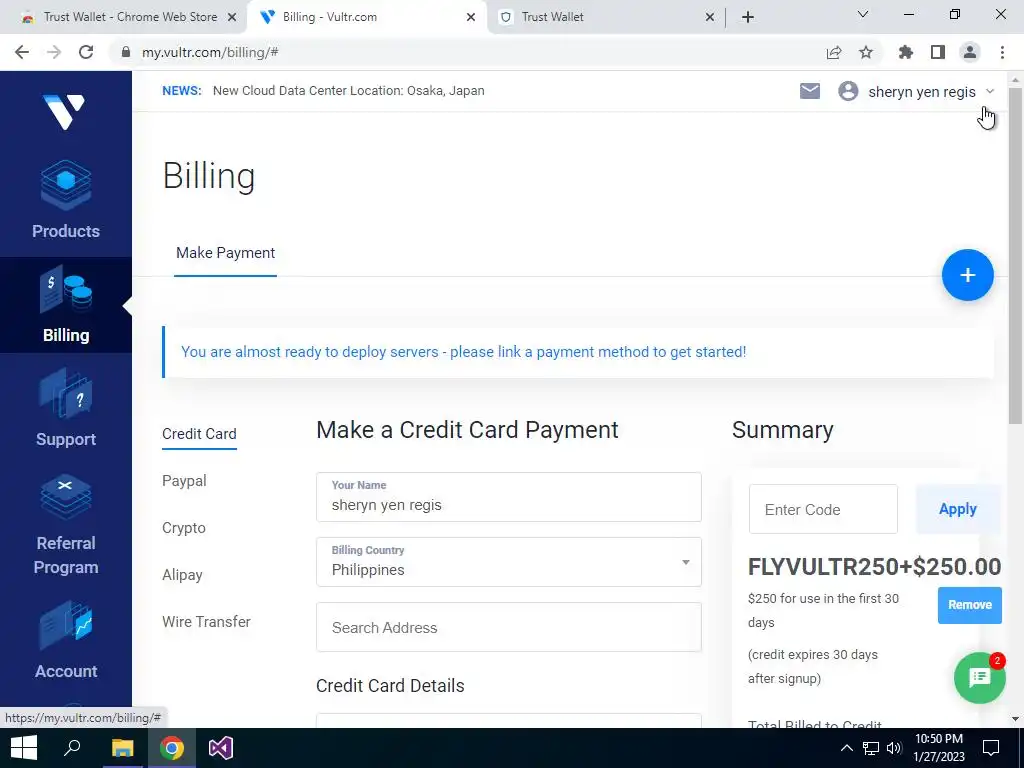The width and height of the screenshot is (1024, 768).
Task: Open Windows taskbar search
Action: pyautogui.click(x=72, y=748)
